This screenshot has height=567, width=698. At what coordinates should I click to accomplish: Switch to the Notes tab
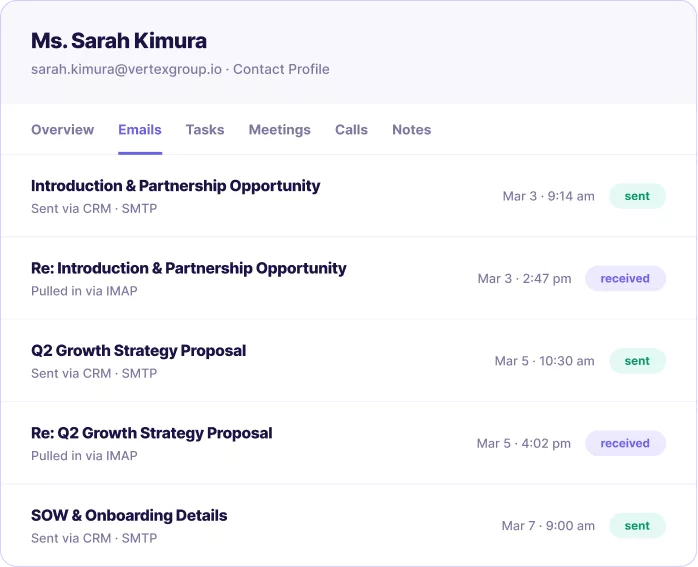(x=411, y=130)
